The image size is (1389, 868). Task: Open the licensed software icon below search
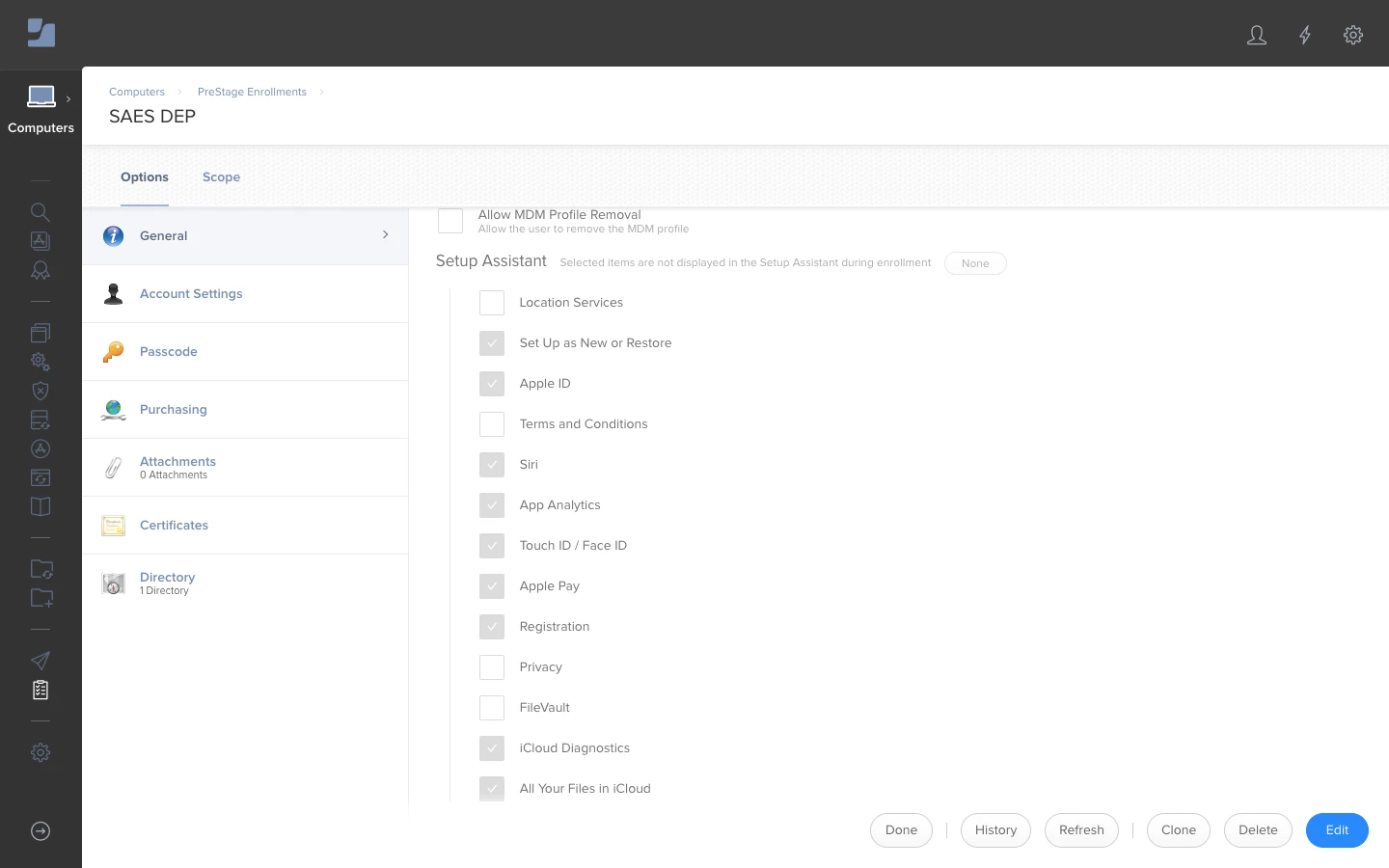coord(41,241)
